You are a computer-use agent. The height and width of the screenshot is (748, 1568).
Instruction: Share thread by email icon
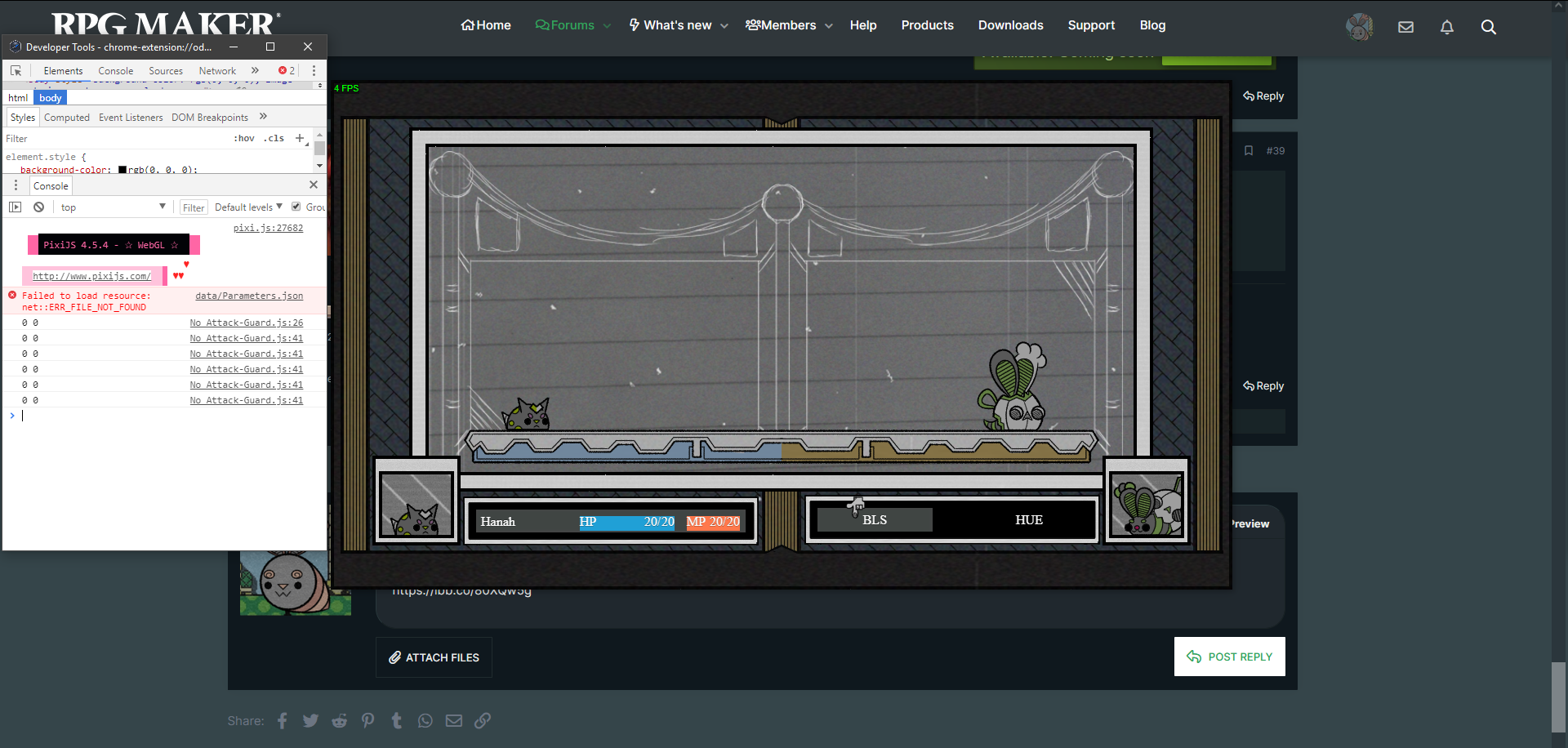click(454, 721)
